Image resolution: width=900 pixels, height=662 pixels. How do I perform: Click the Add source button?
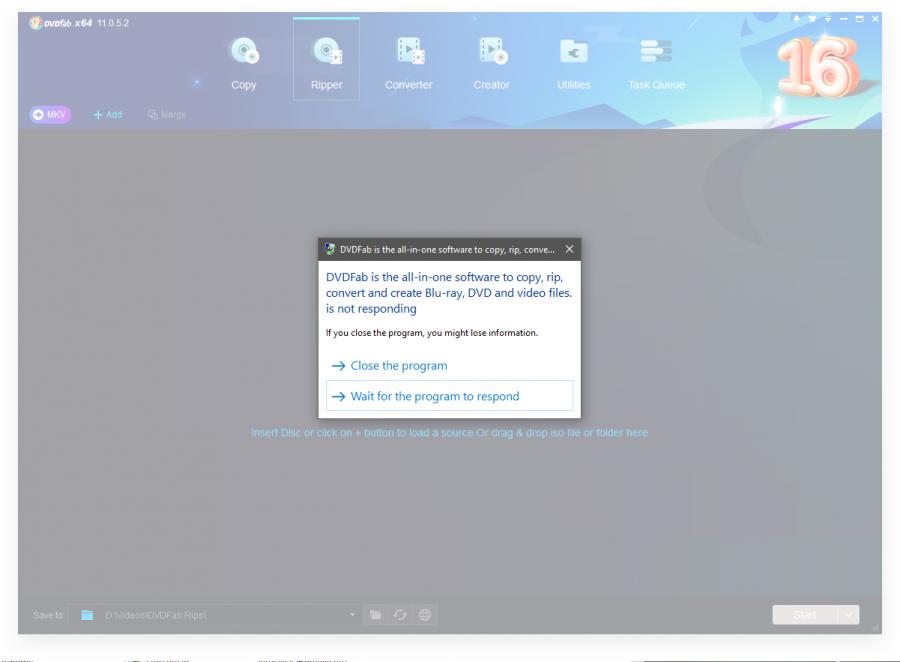107,114
